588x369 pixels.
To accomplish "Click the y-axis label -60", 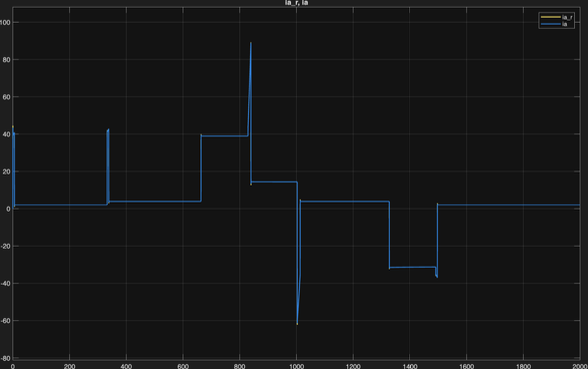I will (5, 321).
